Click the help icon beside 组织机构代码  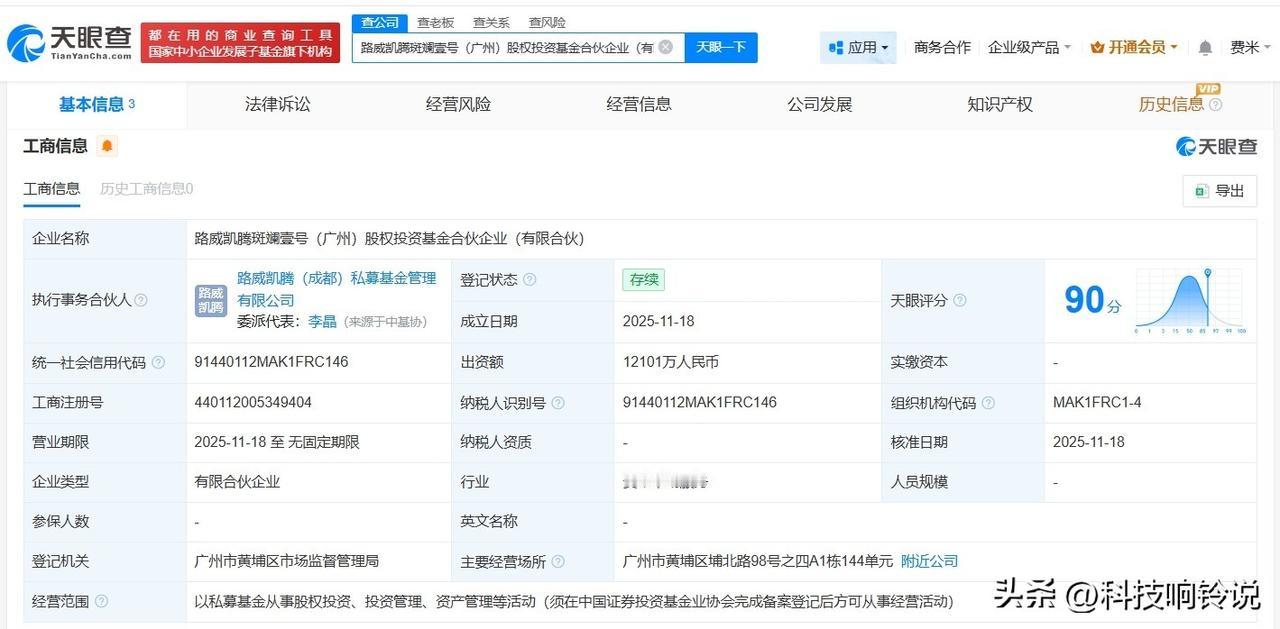[988, 403]
